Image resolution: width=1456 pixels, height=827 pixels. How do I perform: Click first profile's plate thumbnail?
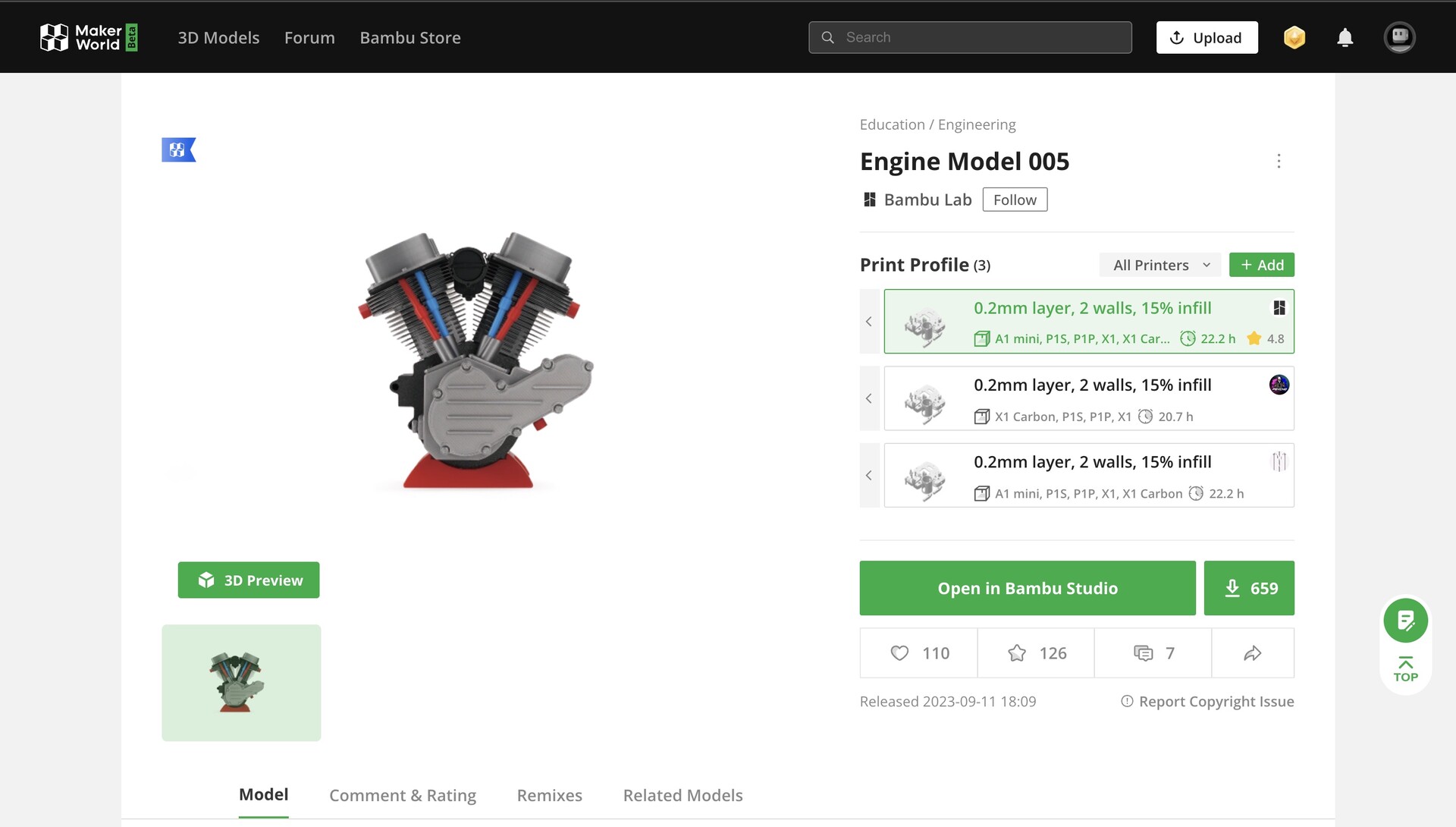click(924, 325)
